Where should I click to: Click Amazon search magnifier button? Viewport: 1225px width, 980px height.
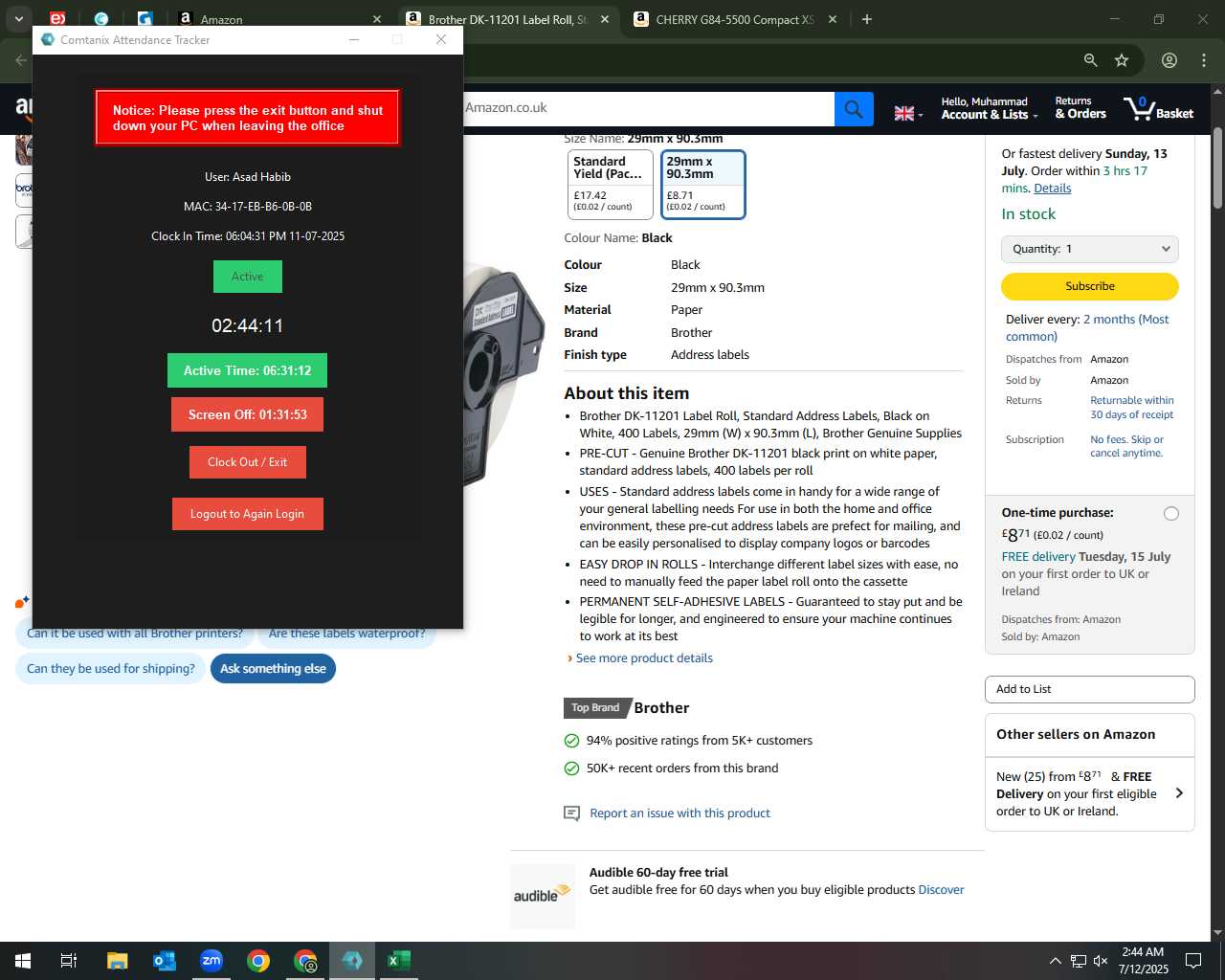click(x=854, y=109)
